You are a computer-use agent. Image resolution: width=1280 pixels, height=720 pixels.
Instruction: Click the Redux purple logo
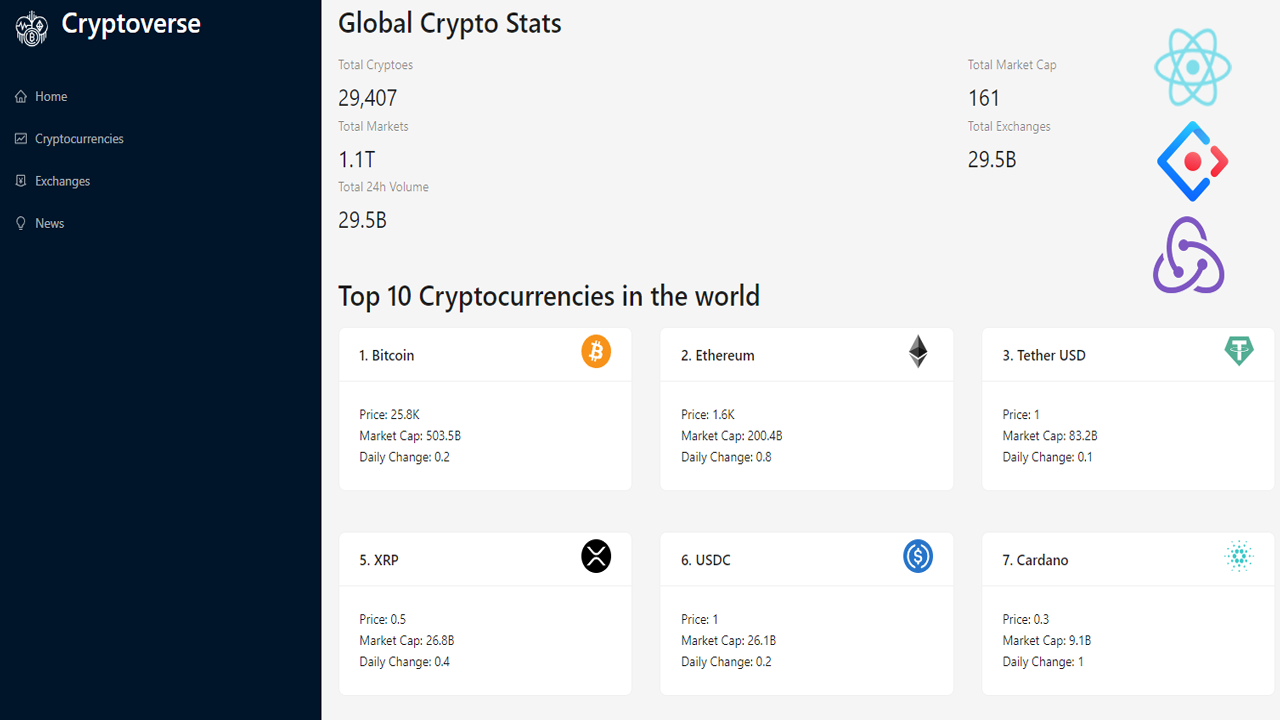[1188, 255]
